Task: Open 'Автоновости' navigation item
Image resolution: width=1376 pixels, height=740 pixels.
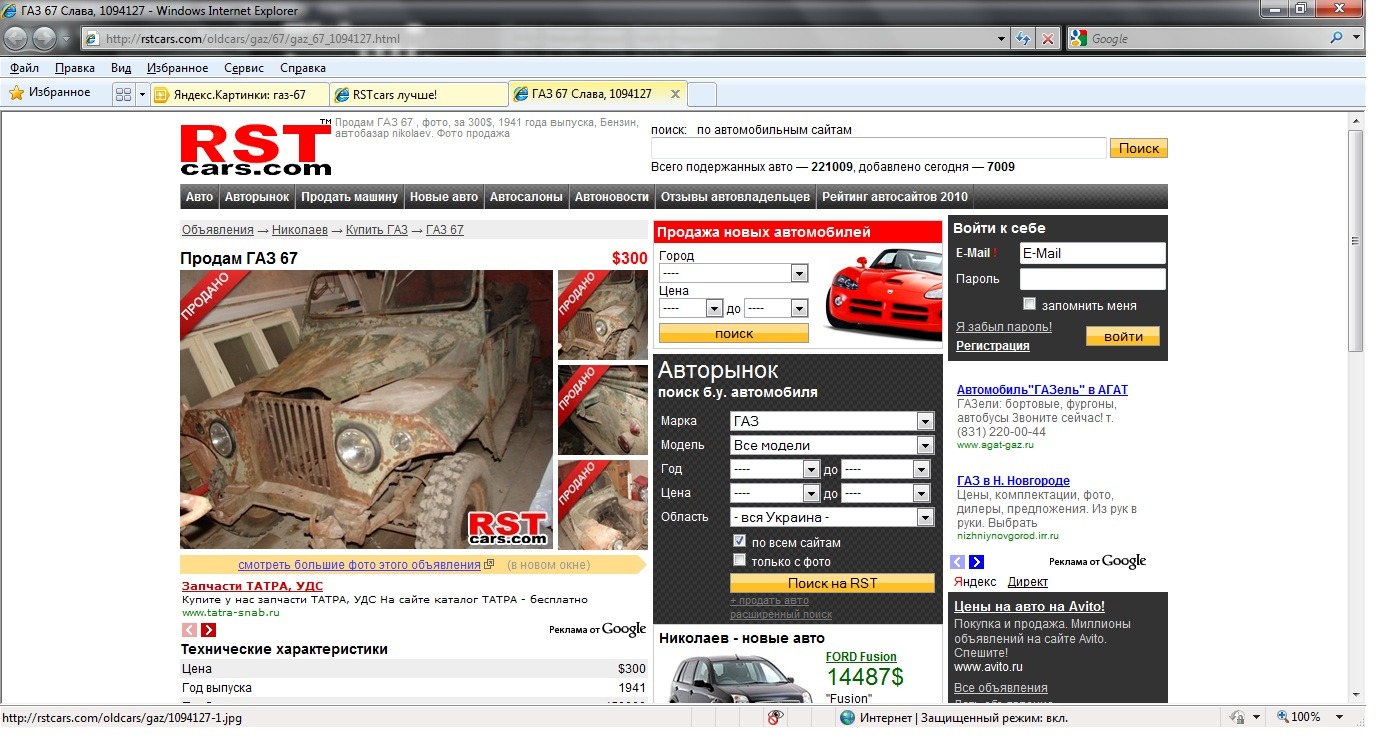Action: pyautogui.click(x=611, y=197)
